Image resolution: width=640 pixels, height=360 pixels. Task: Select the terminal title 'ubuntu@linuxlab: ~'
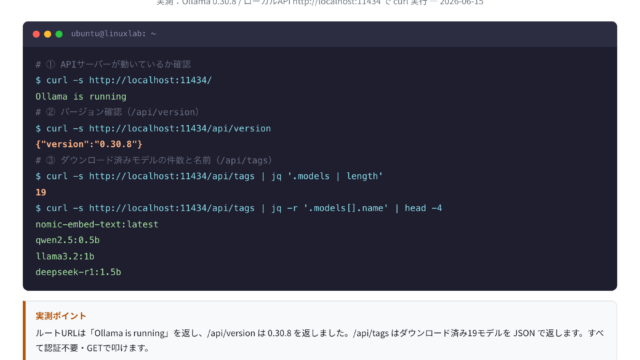(x=113, y=33)
